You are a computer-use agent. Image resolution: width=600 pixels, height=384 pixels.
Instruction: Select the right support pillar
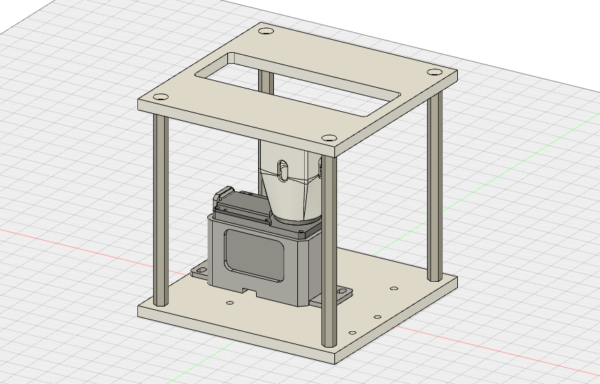tap(435, 187)
